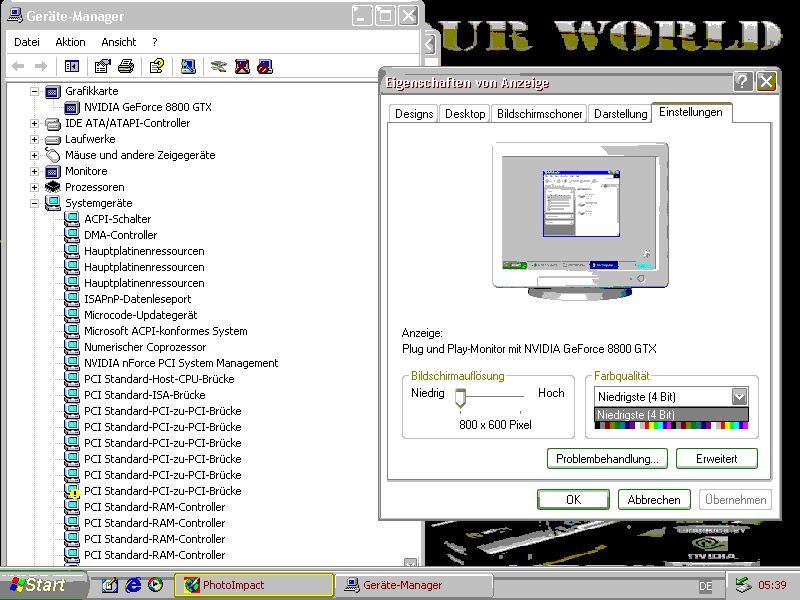Open the Ansicht menu

[x=118, y=42]
